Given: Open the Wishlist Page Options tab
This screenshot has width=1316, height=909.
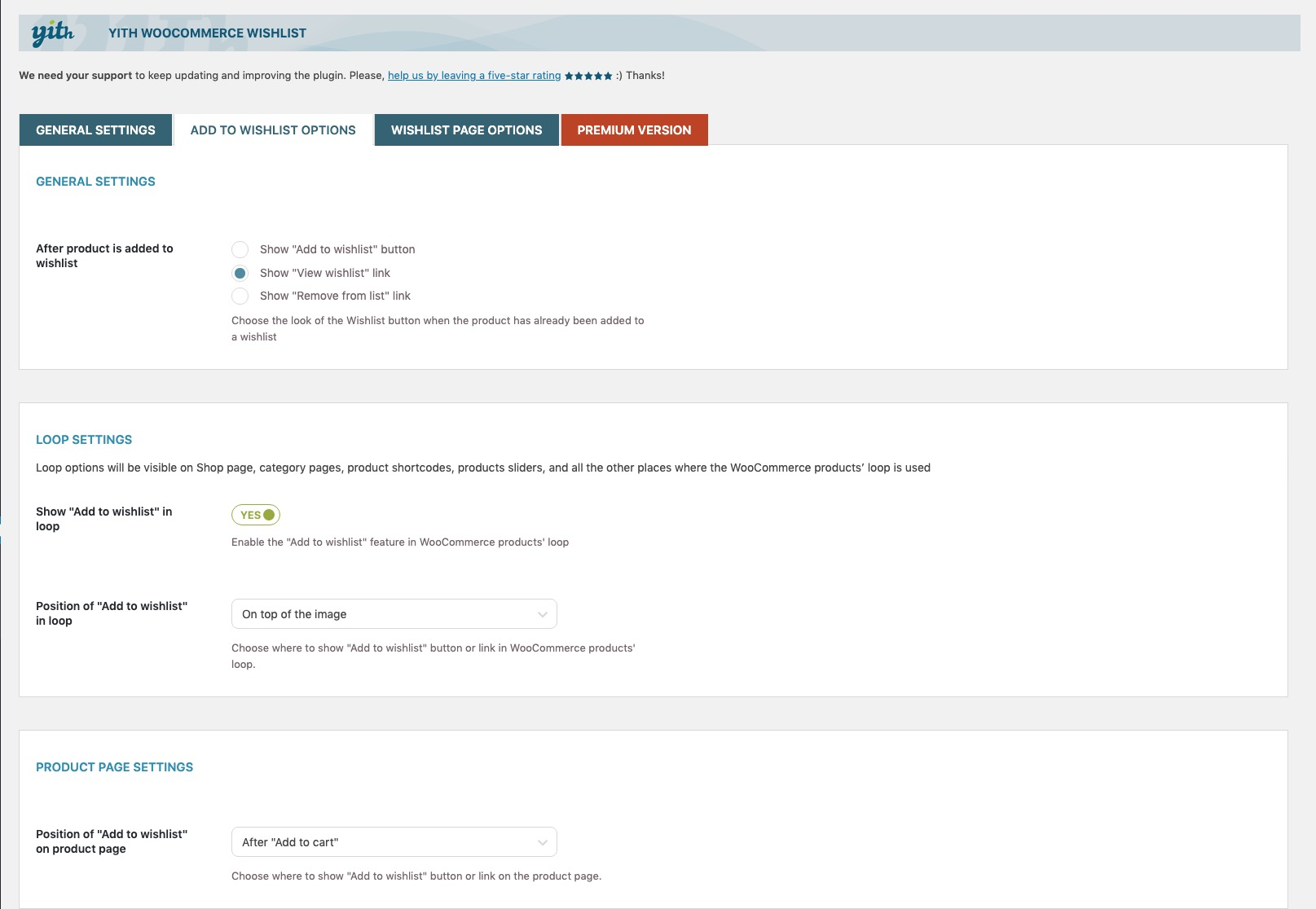Looking at the screenshot, I should (467, 130).
